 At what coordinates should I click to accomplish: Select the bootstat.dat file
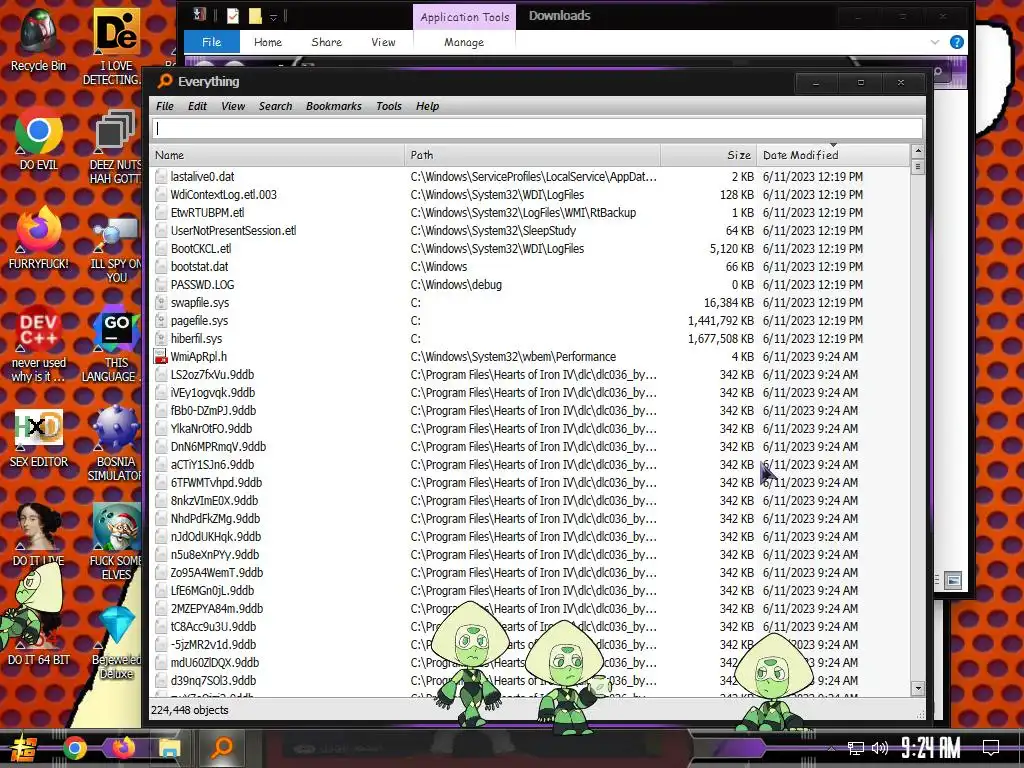point(530,266)
